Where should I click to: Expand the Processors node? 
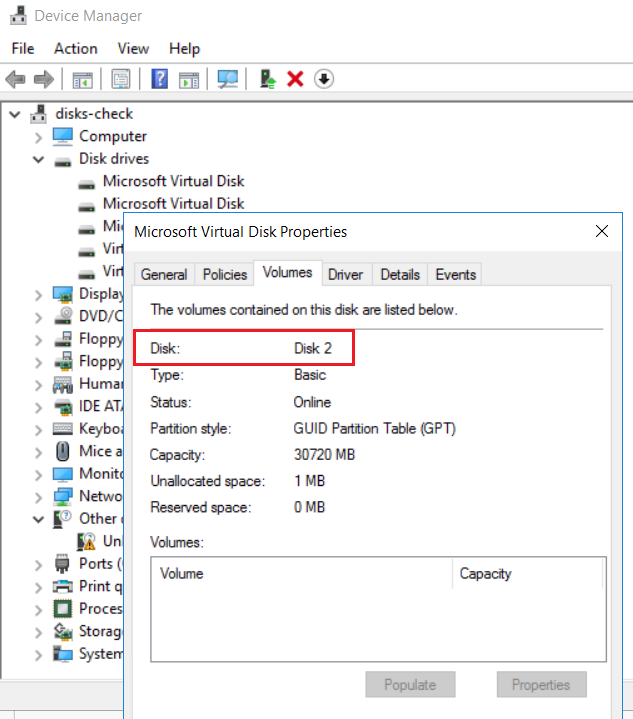(x=39, y=610)
